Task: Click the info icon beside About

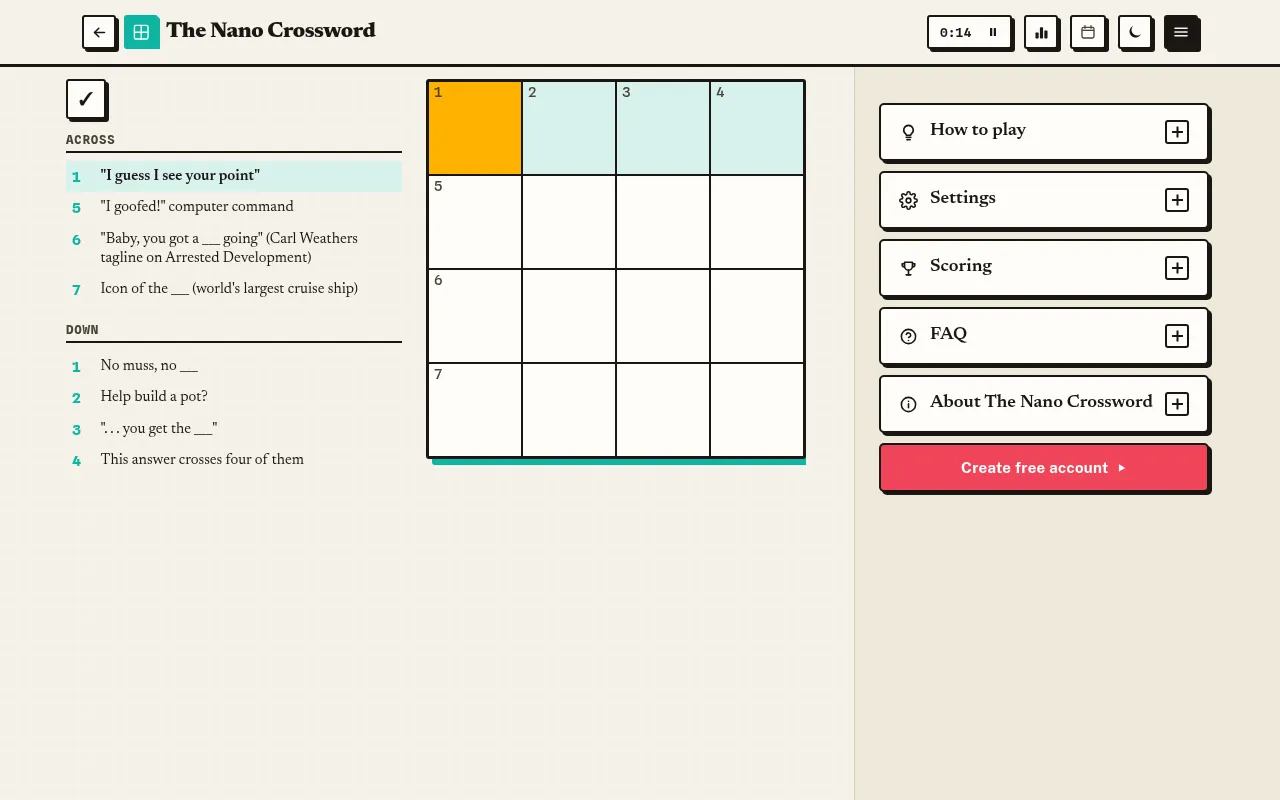Action: (x=908, y=404)
